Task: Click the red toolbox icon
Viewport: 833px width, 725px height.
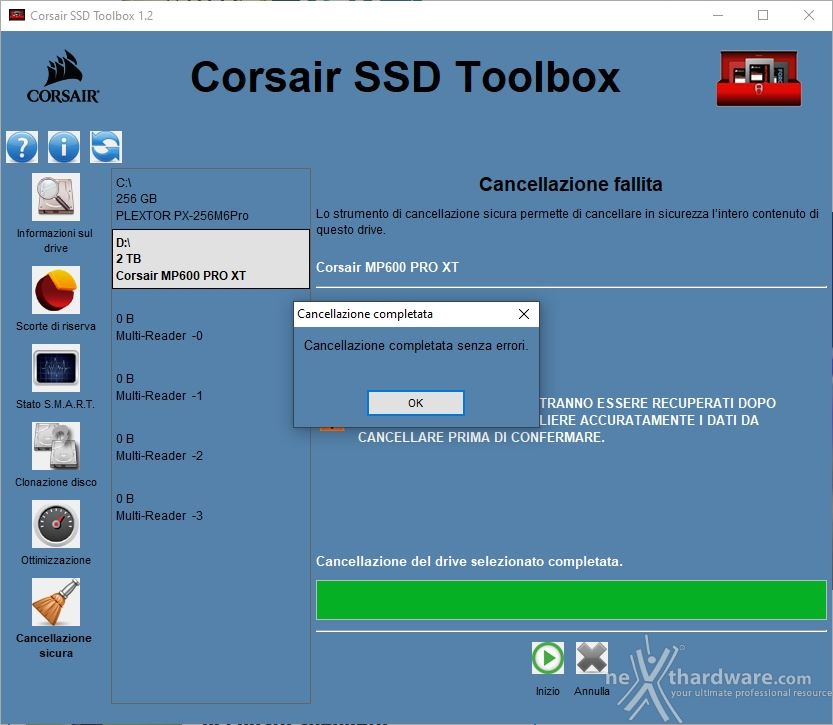Action: coord(759,78)
